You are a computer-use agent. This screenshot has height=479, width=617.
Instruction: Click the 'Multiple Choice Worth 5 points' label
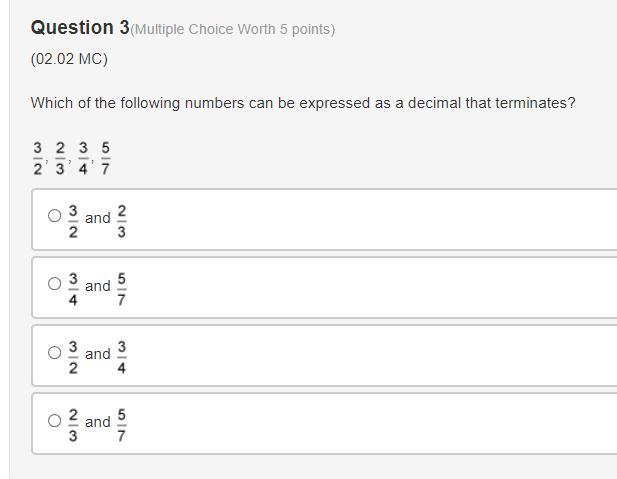[233, 30]
